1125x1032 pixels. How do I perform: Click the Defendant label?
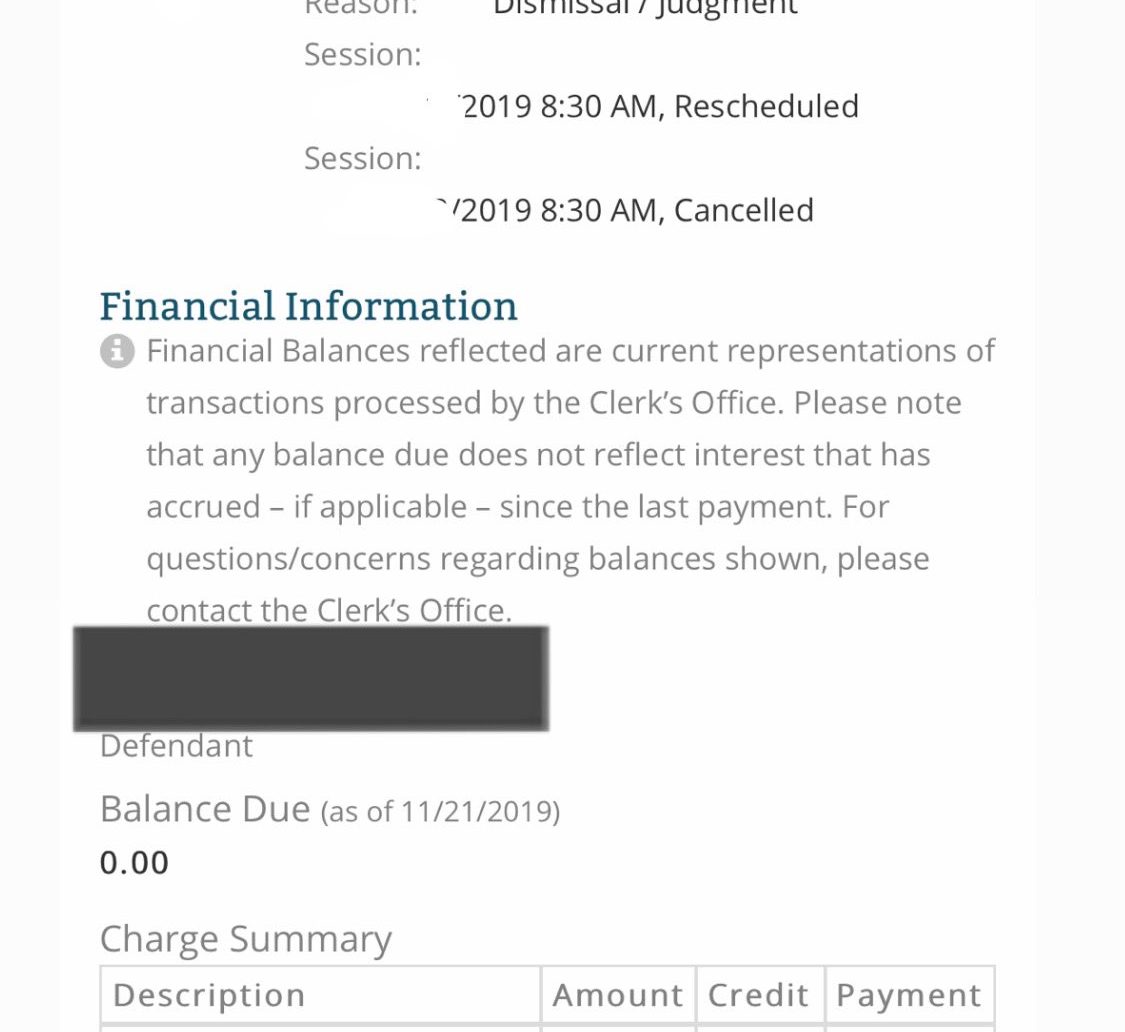pyautogui.click(x=176, y=746)
